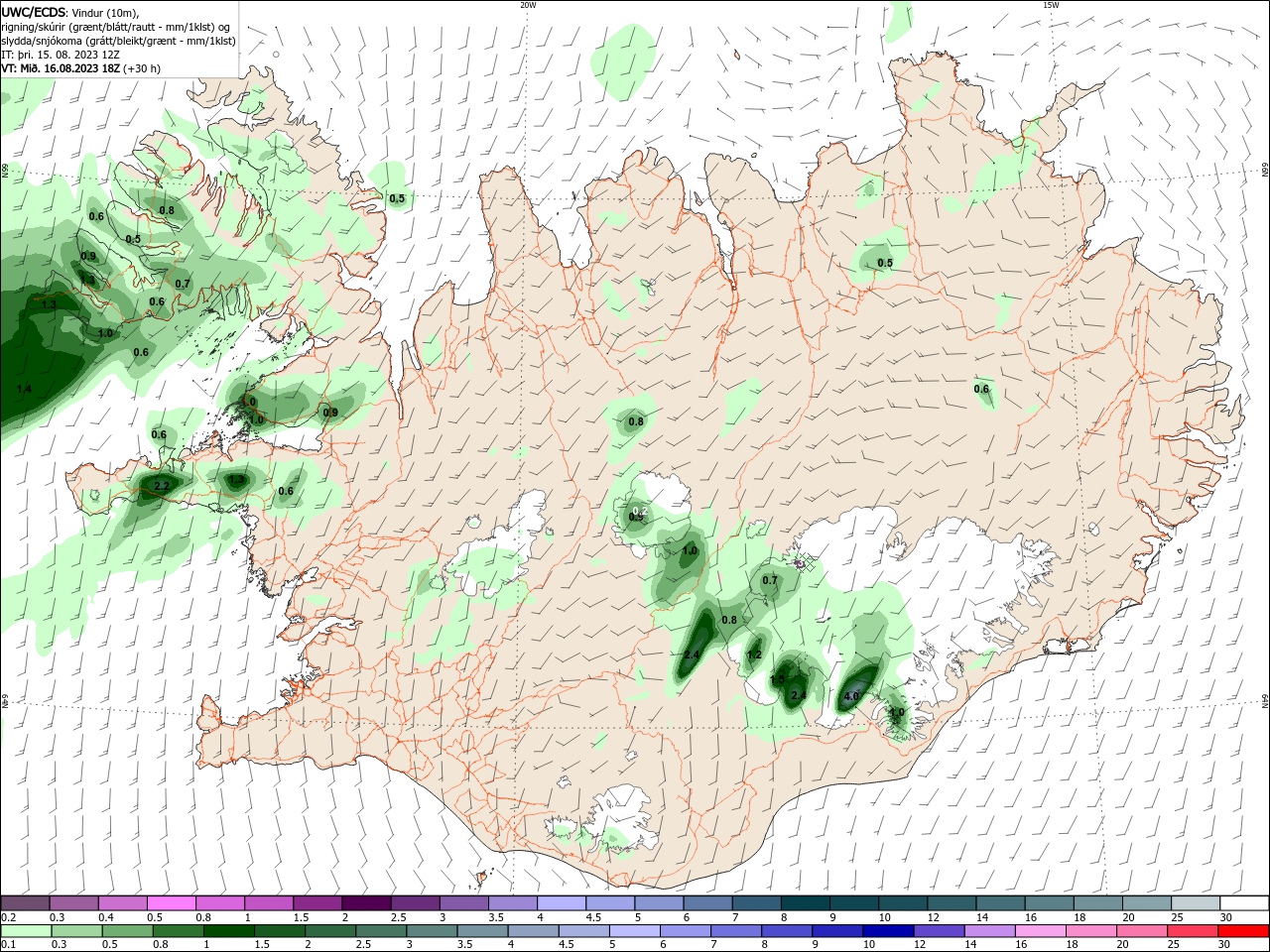
Task: Click the 4.0 precipitation value on the map
Action: (x=850, y=696)
